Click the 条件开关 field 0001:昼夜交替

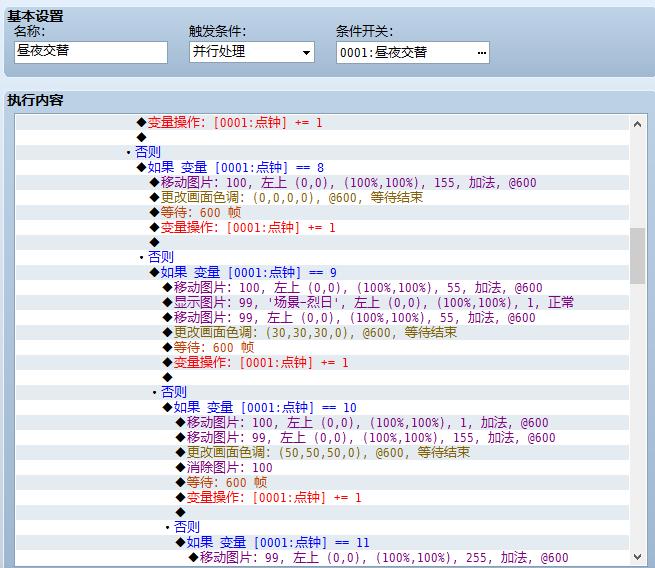click(412, 53)
